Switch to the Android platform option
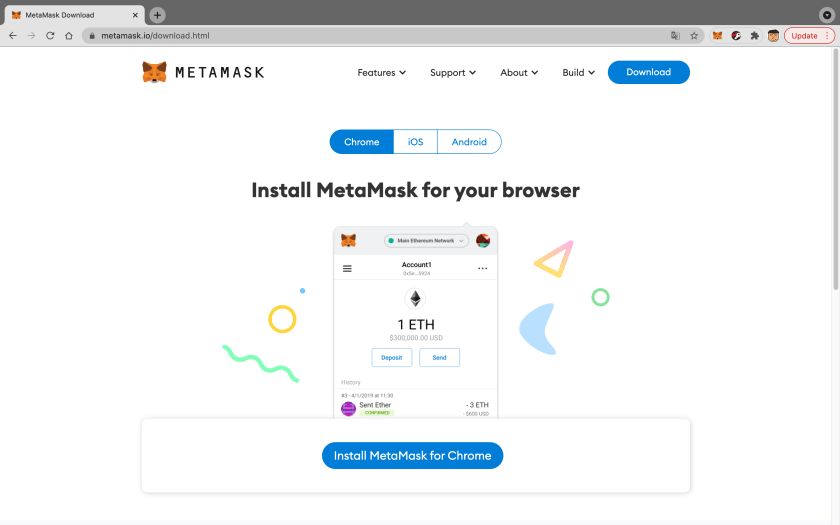Screen dimensions: 840x525 469,142
